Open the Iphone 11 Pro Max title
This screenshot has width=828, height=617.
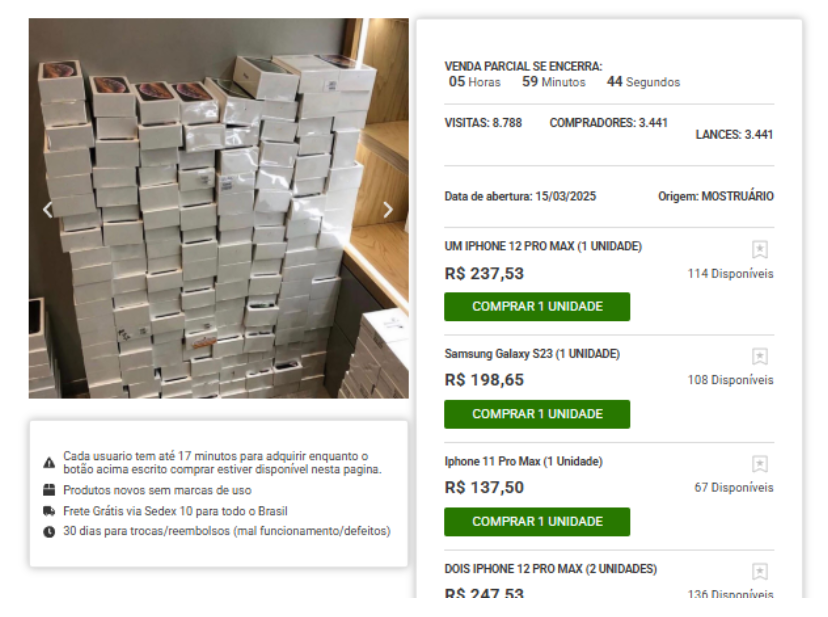[x=523, y=461]
